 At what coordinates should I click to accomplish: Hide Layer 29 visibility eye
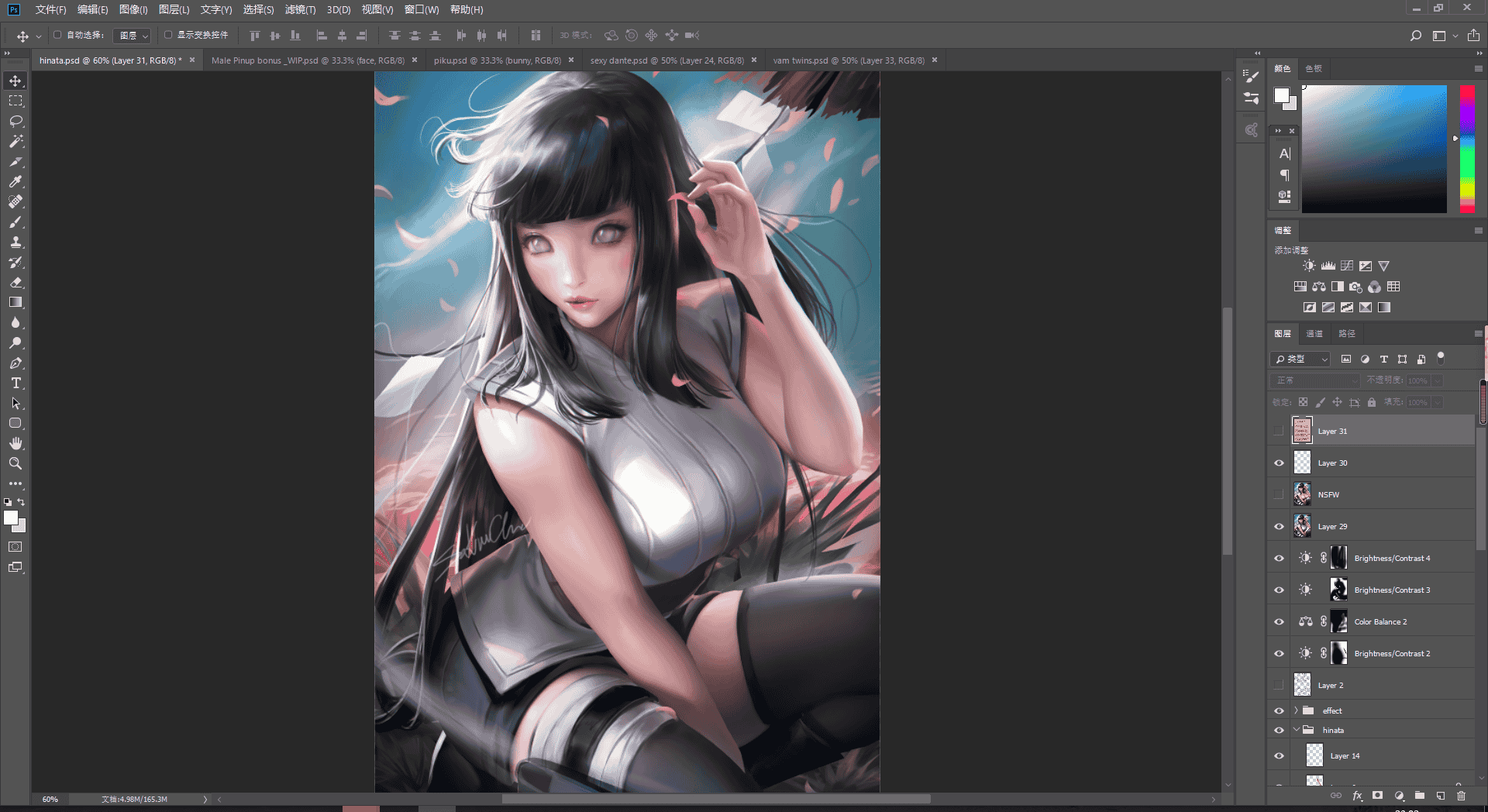point(1279,527)
